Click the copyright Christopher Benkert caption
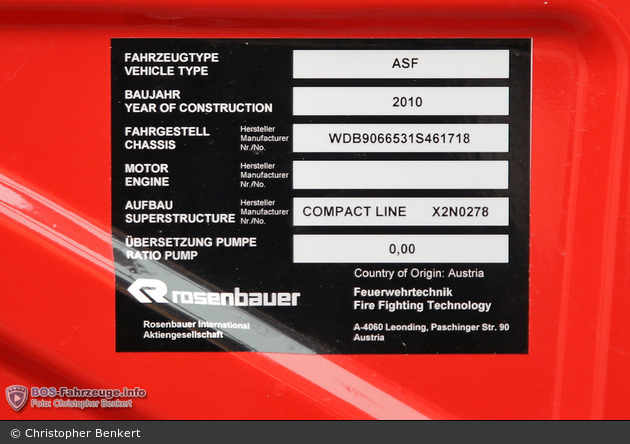This screenshot has height=444, width=630. 76,433
